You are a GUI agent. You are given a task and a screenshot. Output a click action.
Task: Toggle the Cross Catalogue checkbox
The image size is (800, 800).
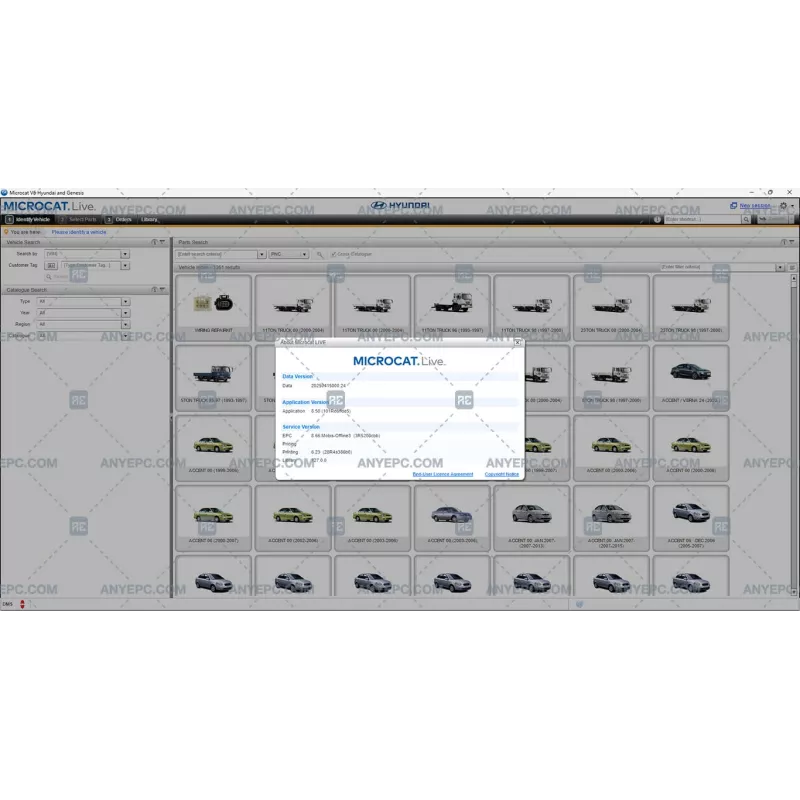click(334, 255)
